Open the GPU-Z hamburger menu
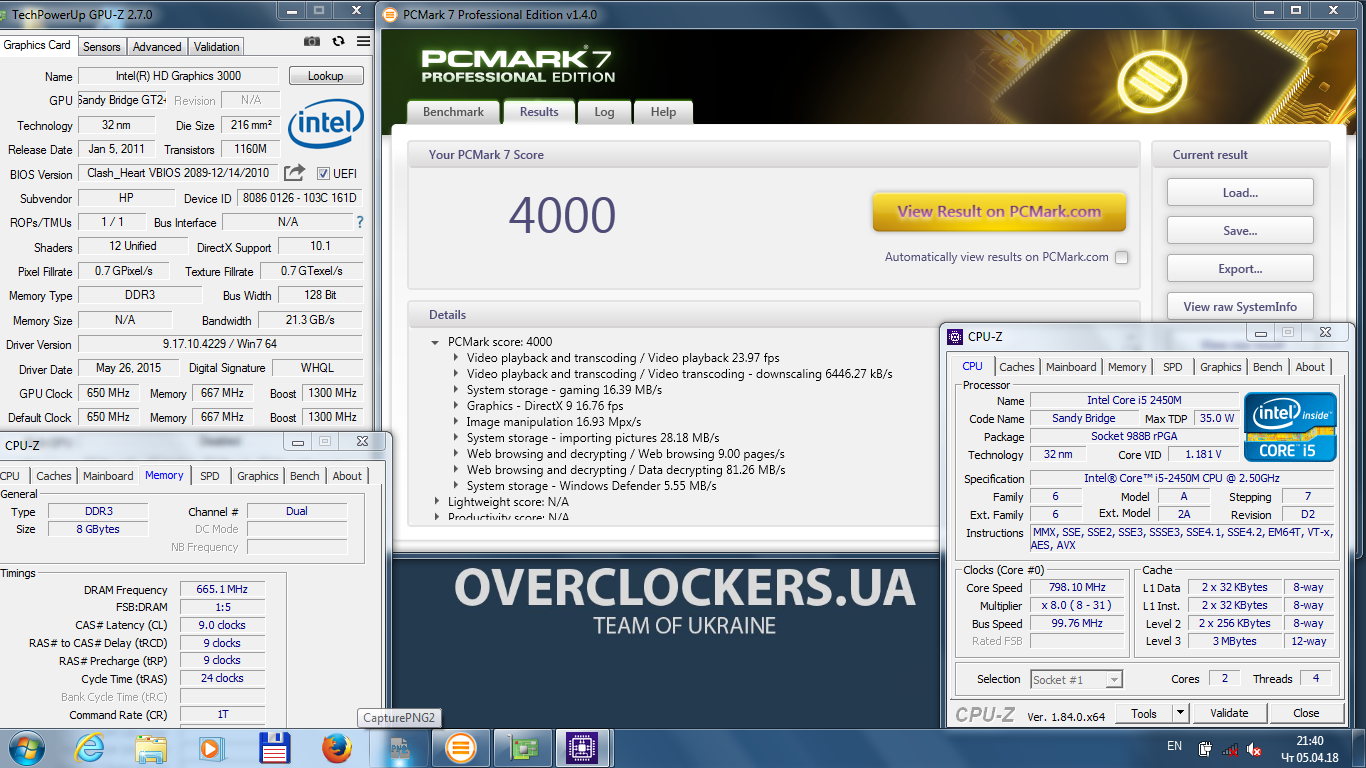Image resolution: width=1366 pixels, height=768 pixels. tap(363, 41)
